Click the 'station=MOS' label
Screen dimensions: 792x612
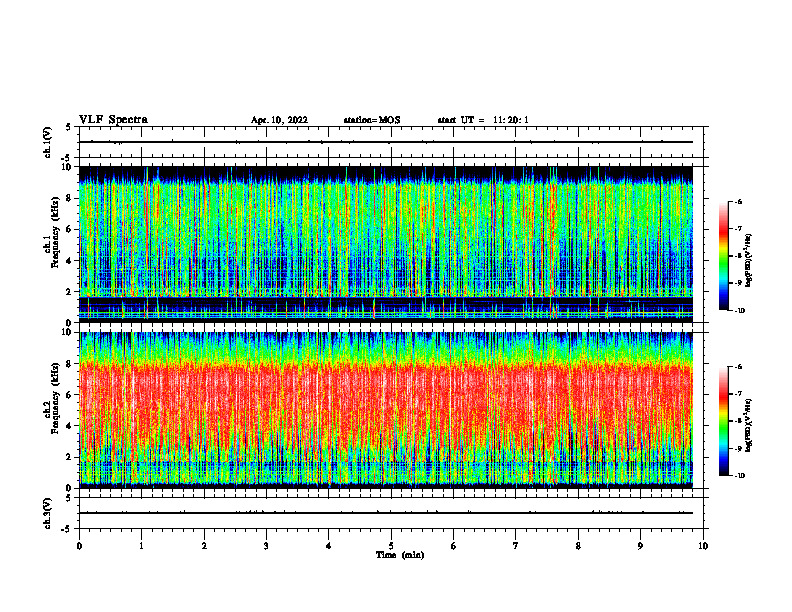[372, 120]
